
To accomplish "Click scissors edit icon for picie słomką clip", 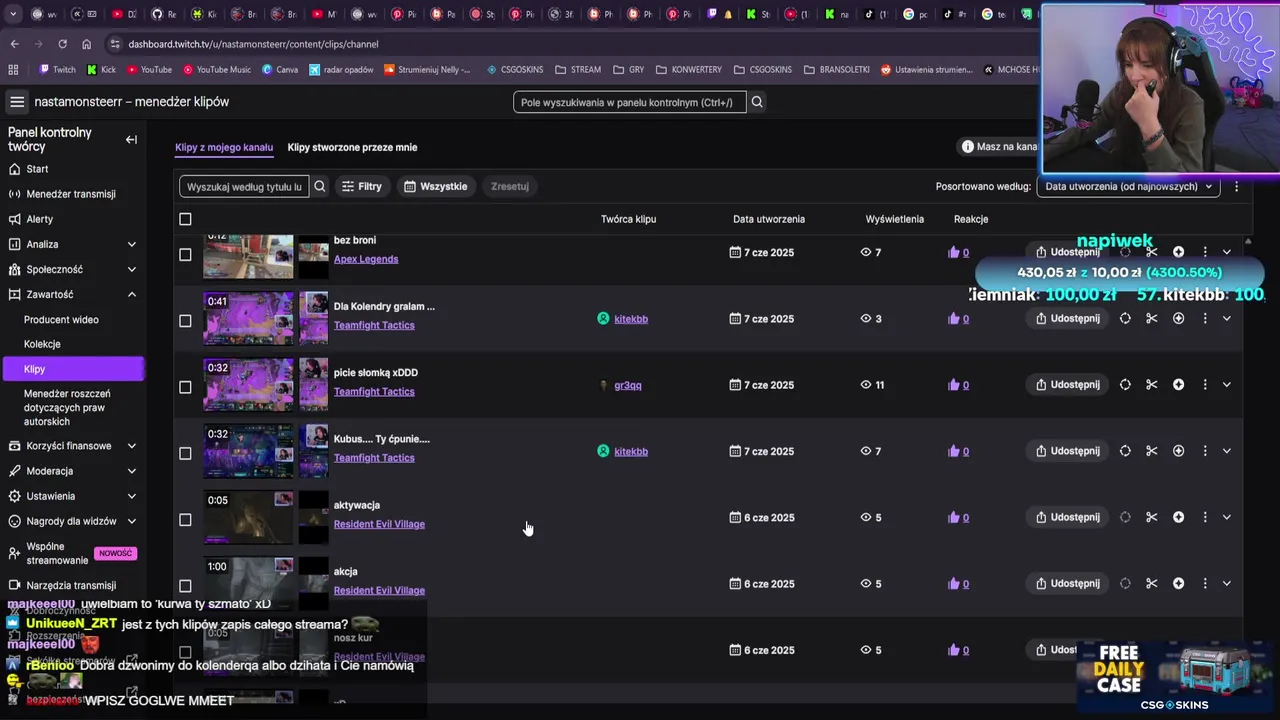I will coord(1152,385).
